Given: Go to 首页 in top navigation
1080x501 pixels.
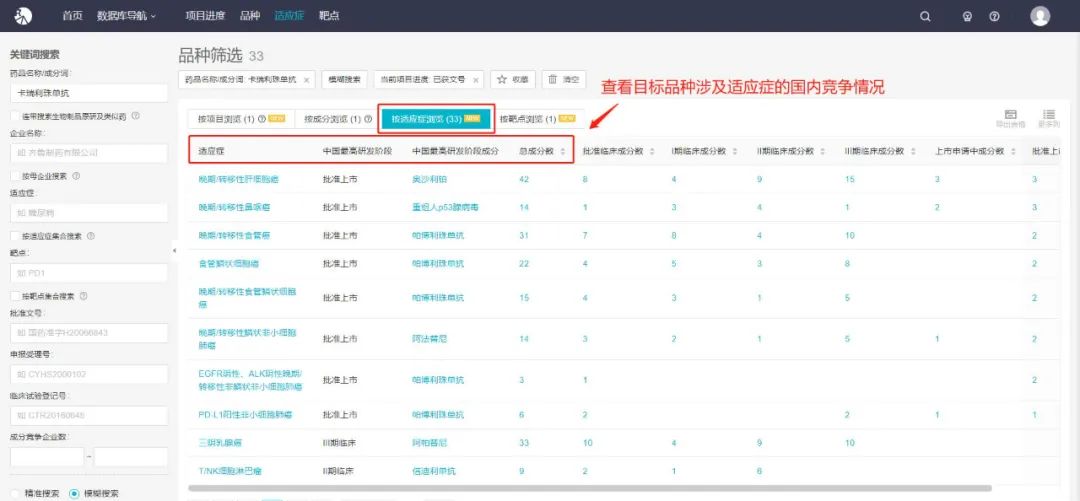Looking at the screenshot, I should [x=72, y=15].
